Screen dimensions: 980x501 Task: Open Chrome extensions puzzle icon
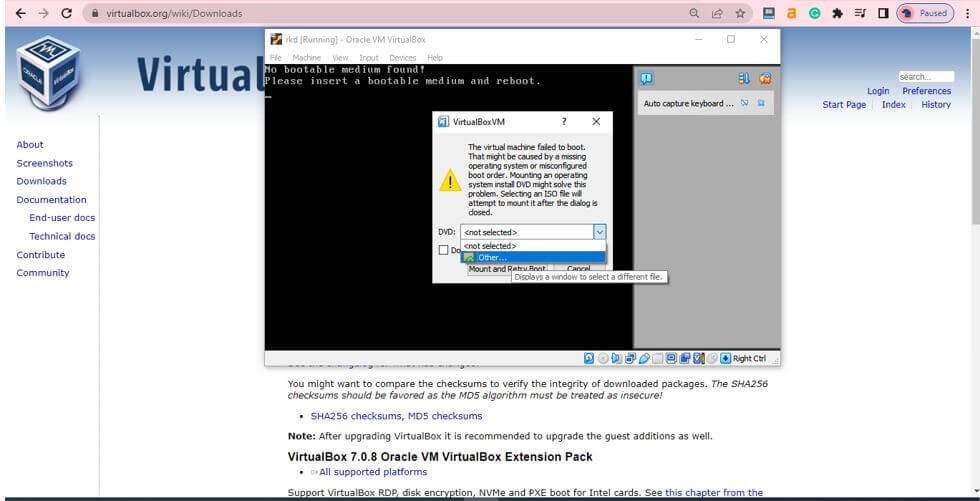(838, 13)
